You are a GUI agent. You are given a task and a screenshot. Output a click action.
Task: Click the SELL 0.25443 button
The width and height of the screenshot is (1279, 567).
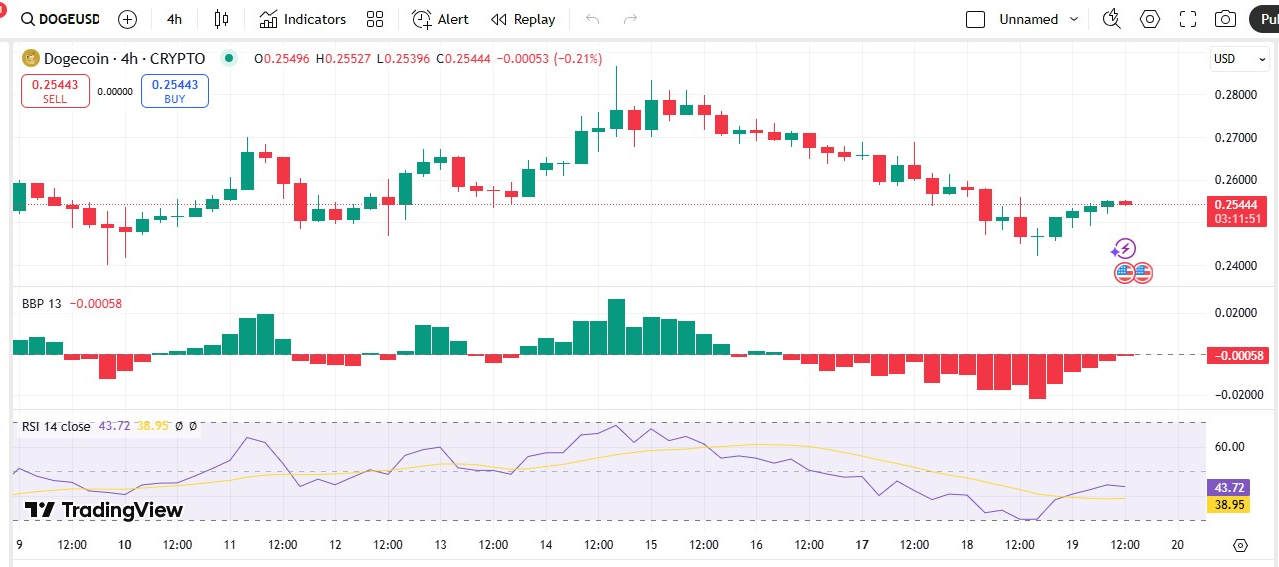(x=55, y=91)
